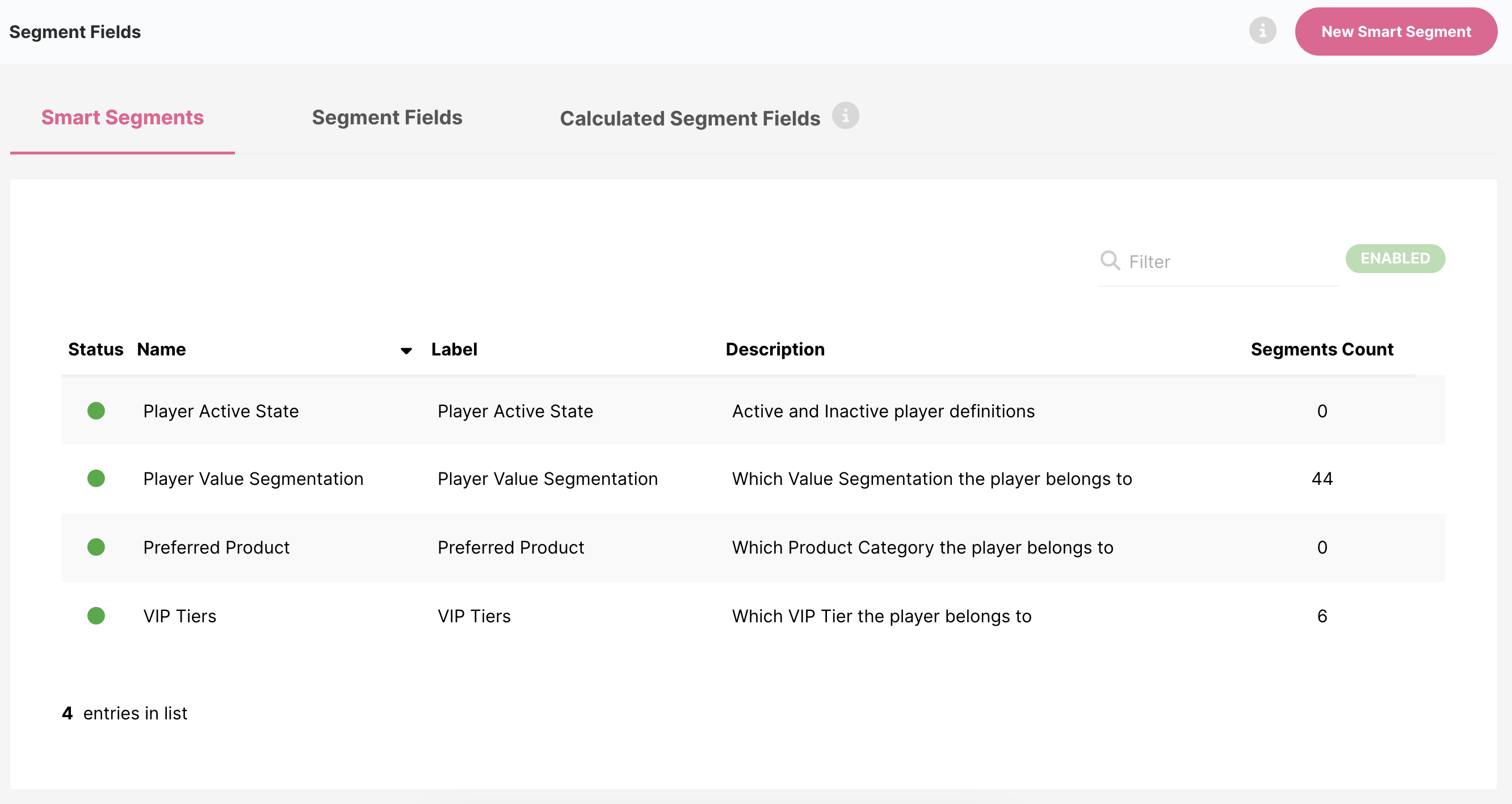Sort by Label column header
The width and height of the screenshot is (1512, 804).
453,349
